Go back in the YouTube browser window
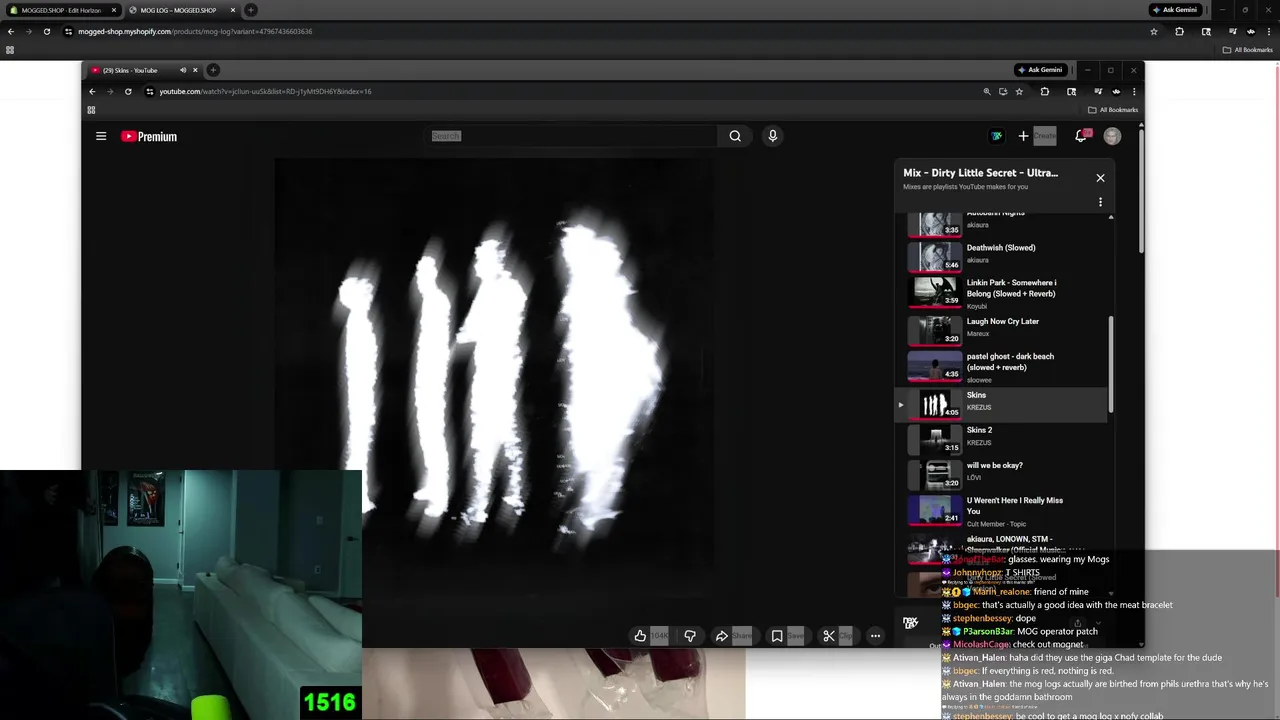The width and height of the screenshot is (1280, 720). click(x=92, y=91)
